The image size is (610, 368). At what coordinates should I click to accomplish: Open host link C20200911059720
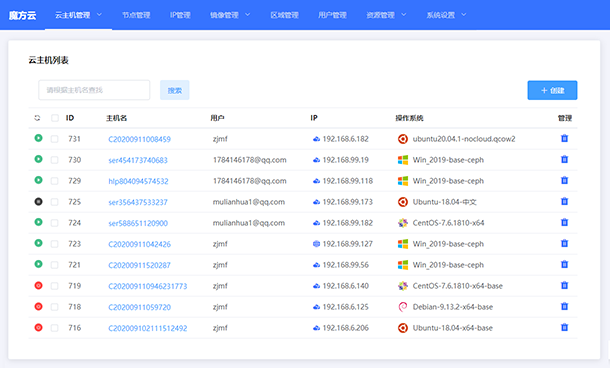click(x=139, y=307)
